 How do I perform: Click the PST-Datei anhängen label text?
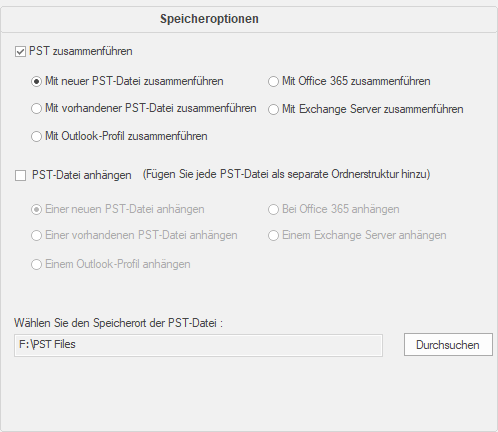[x=82, y=175]
